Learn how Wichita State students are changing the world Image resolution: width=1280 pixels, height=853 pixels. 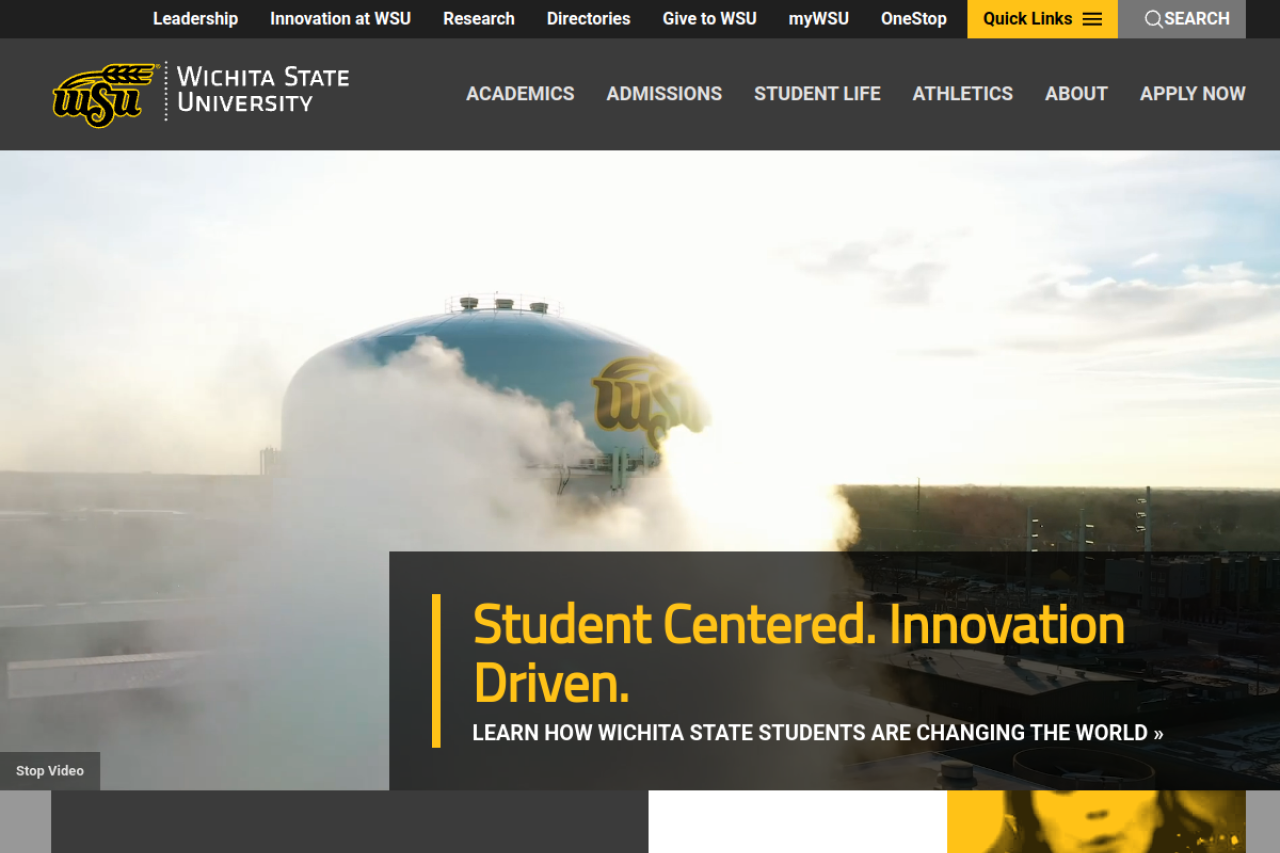(x=818, y=733)
